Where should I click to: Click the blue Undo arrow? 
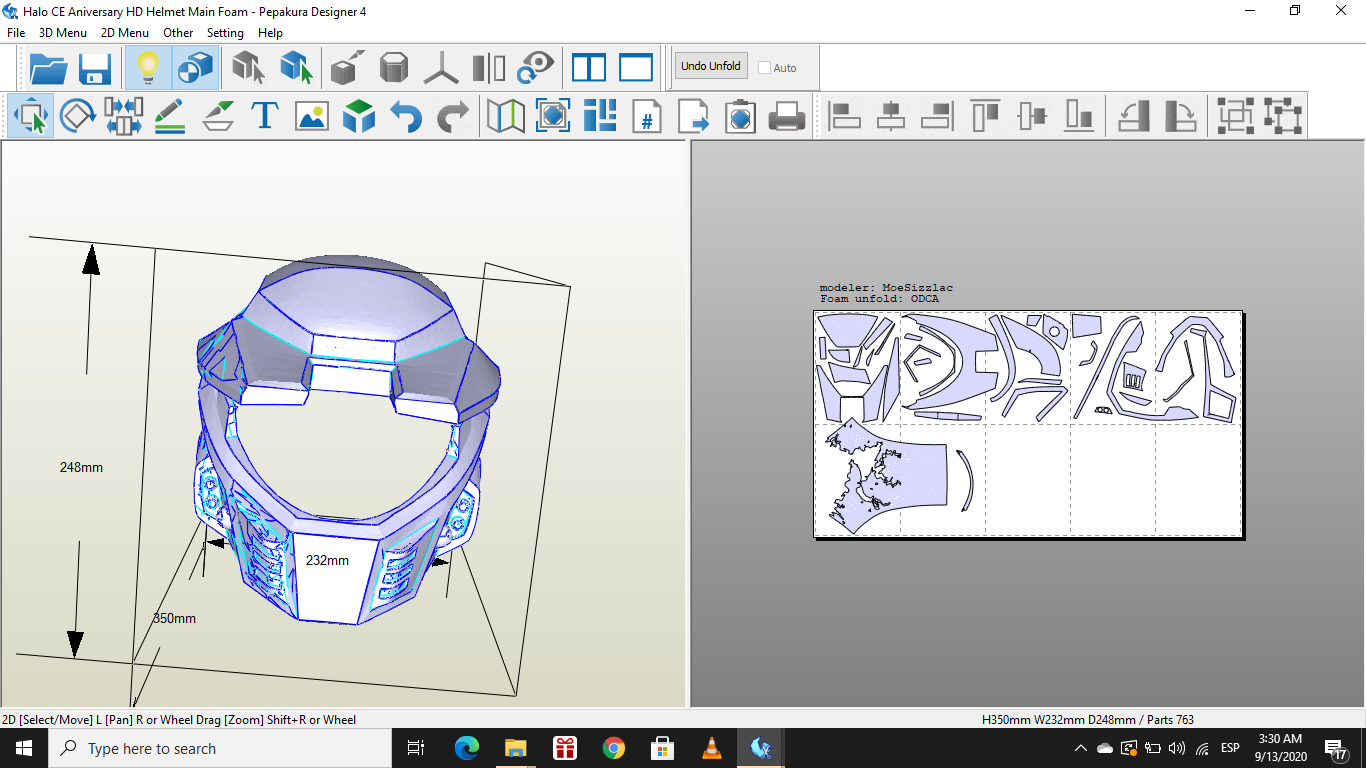(x=406, y=116)
